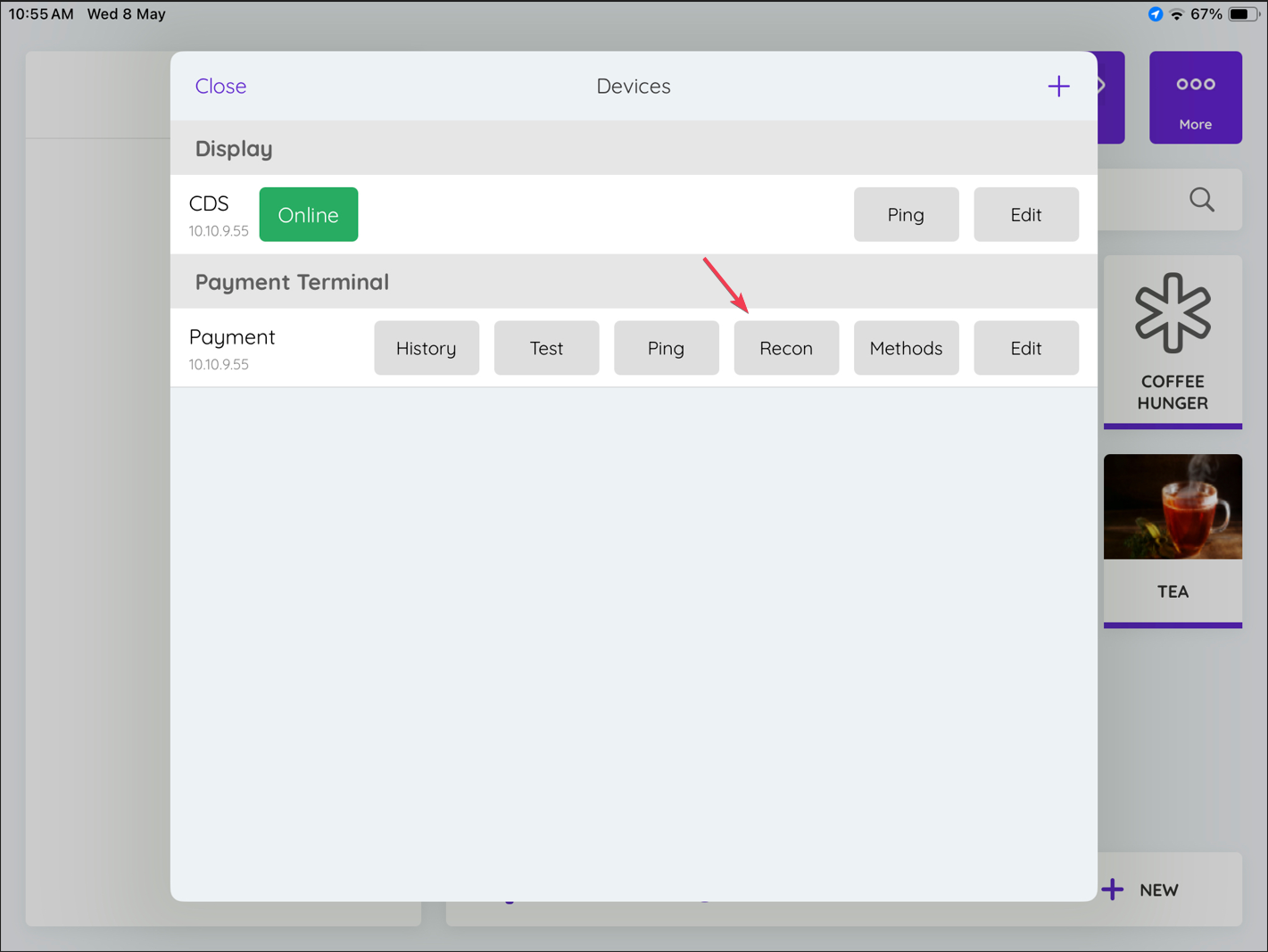This screenshot has height=952, width=1268.
Task: Edit the CDS display settings
Action: point(1026,214)
